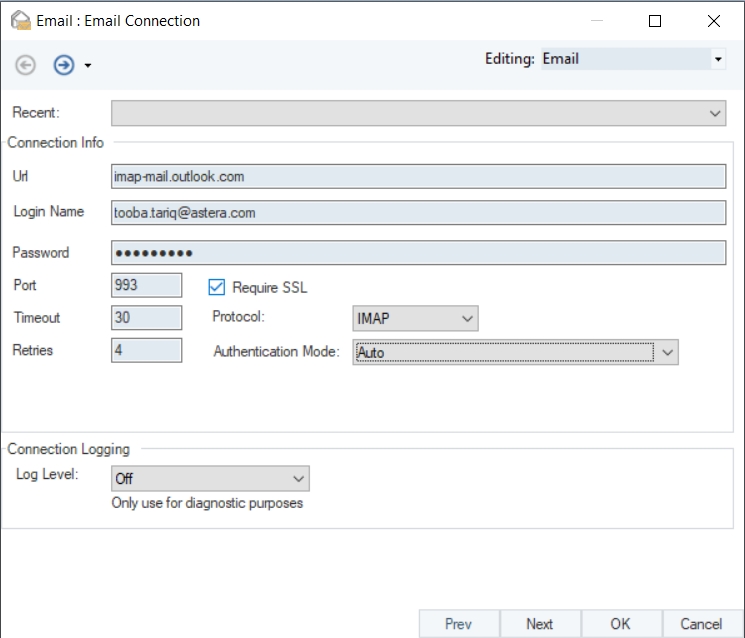This screenshot has width=745, height=638.
Task: Click the Port number field
Action: pos(146,285)
